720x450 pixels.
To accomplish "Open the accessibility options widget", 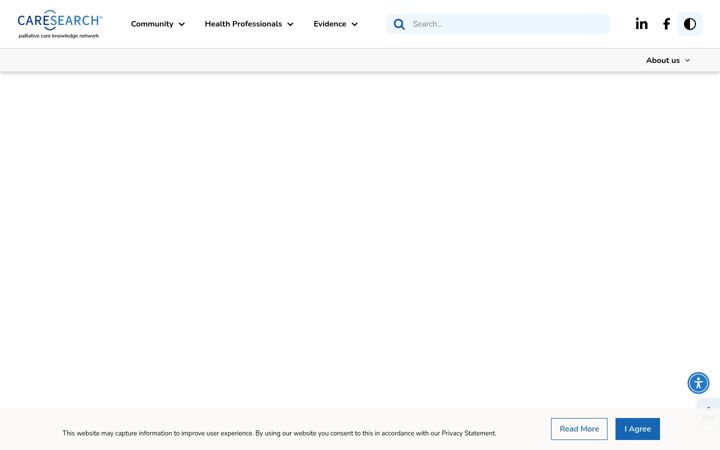I will [x=698, y=383].
